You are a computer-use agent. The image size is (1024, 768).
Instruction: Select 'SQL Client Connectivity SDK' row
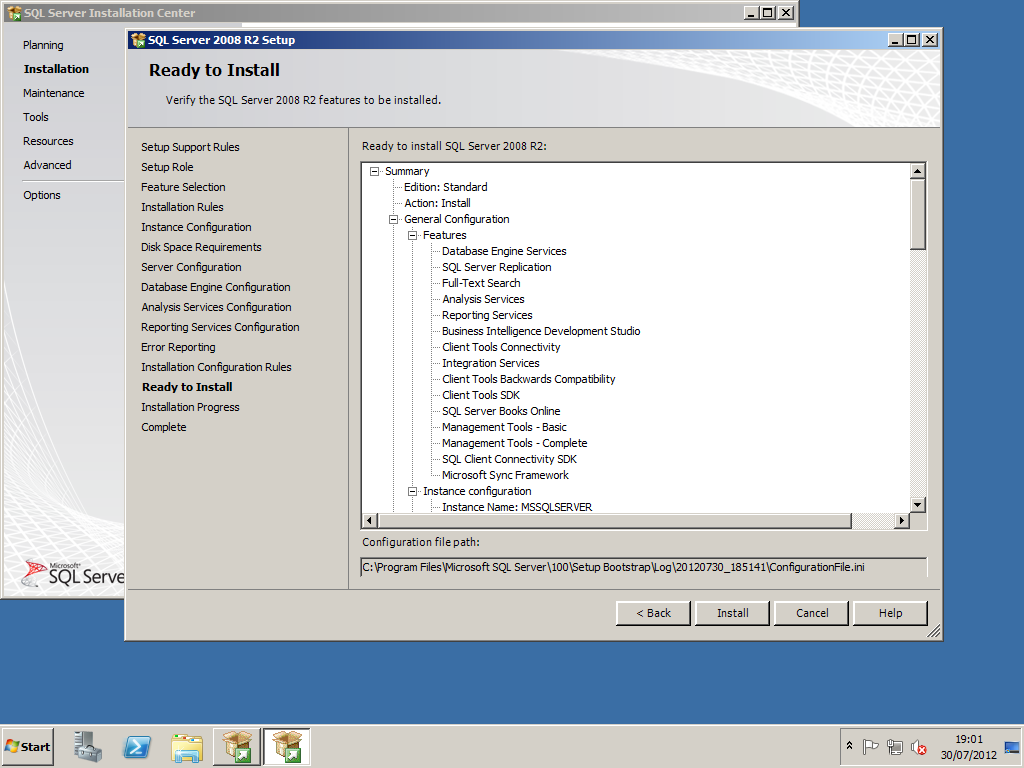[x=509, y=459]
